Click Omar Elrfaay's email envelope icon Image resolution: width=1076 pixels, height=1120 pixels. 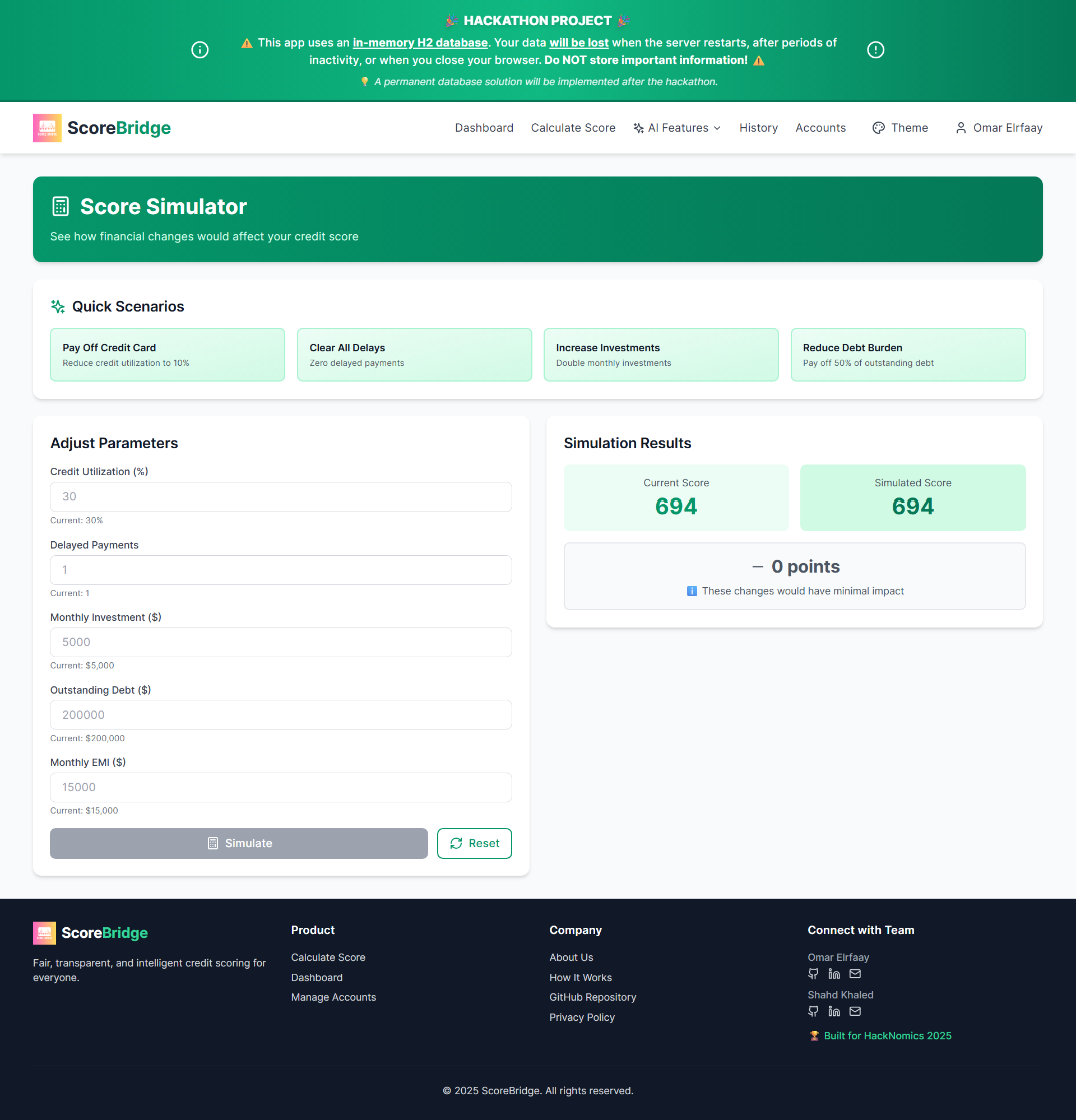coord(855,974)
